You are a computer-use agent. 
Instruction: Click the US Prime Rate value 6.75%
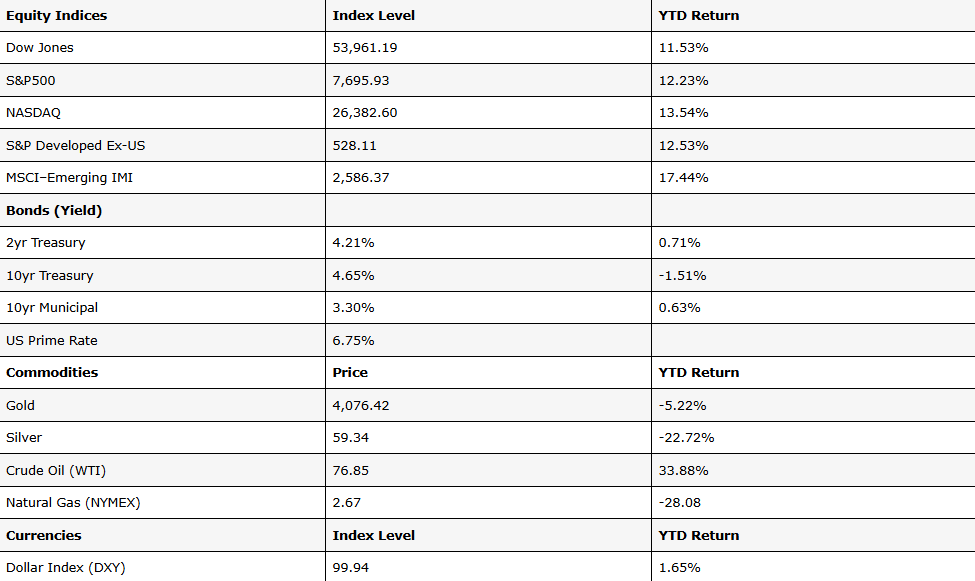(353, 341)
